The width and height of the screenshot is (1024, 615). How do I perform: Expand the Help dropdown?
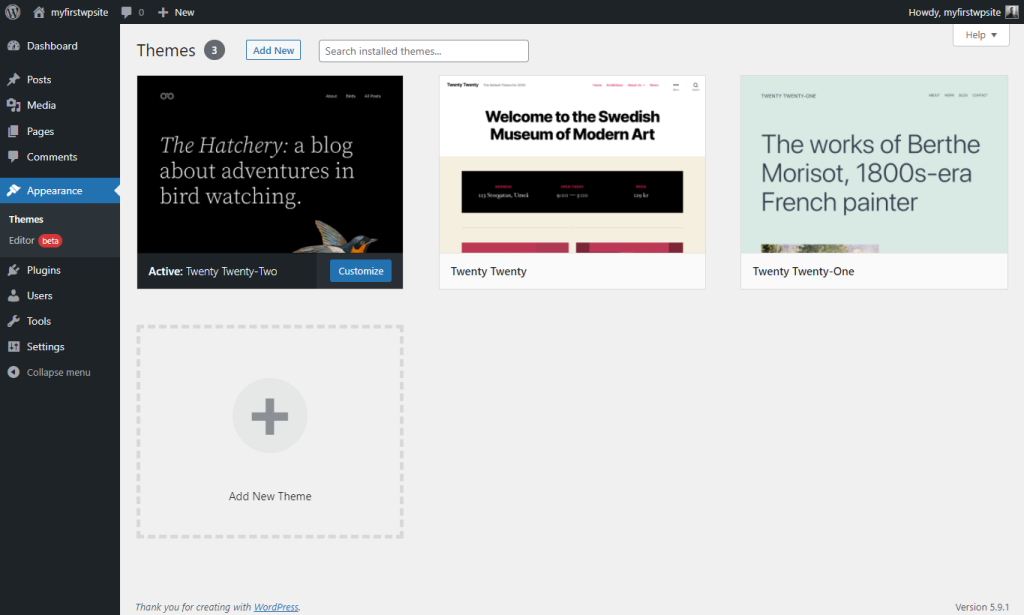[x=979, y=34]
